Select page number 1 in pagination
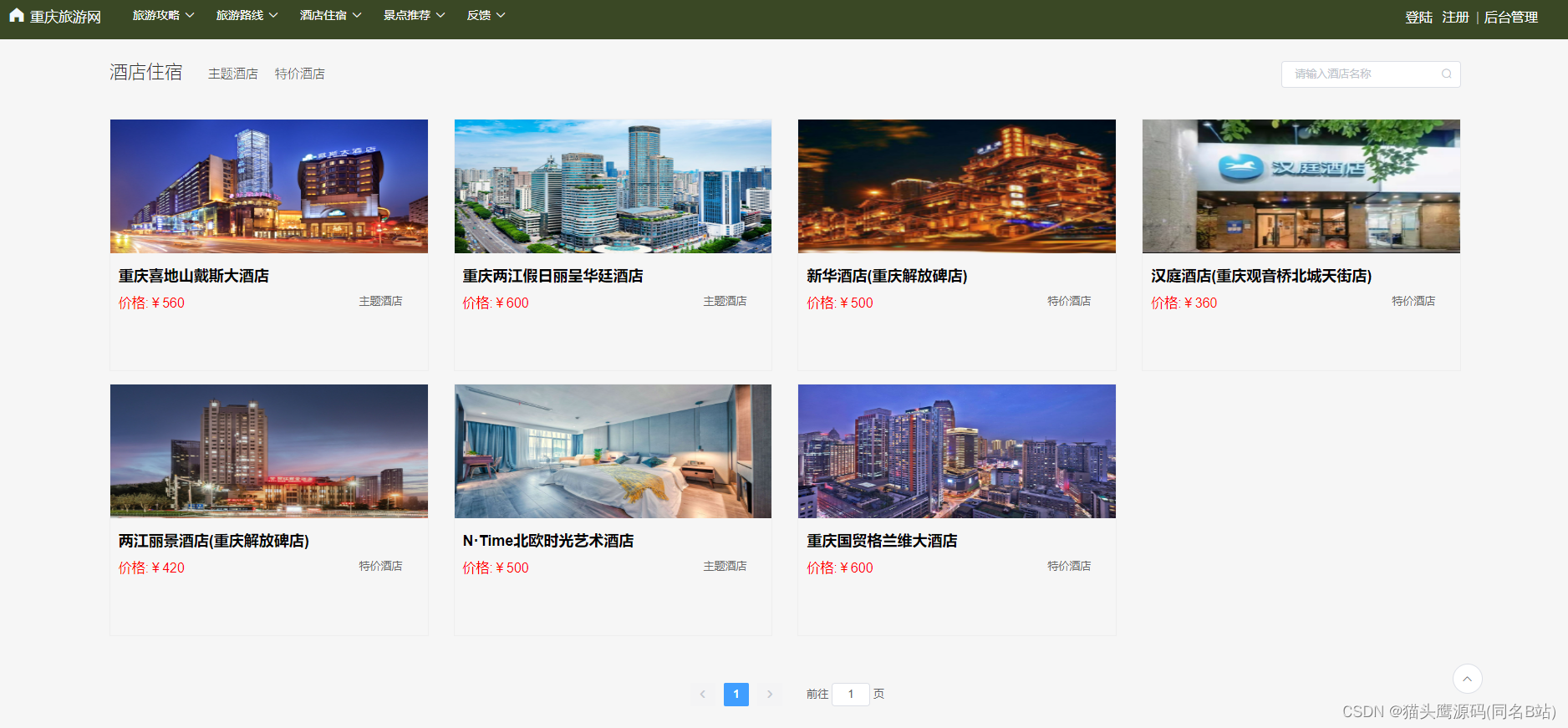Image resolution: width=1568 pixels, height=728 pixels. click(736, 695)
